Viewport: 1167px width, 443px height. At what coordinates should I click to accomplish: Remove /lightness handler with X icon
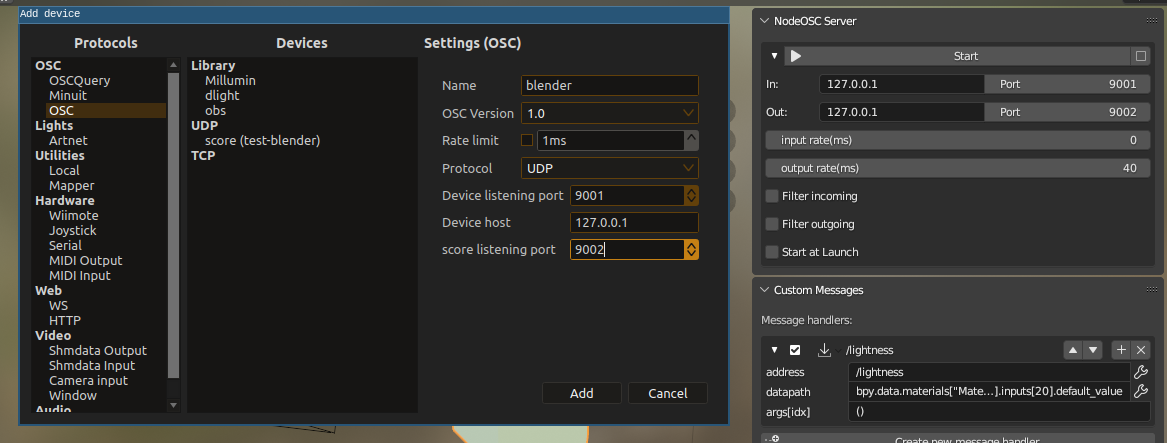(1140, 350)
